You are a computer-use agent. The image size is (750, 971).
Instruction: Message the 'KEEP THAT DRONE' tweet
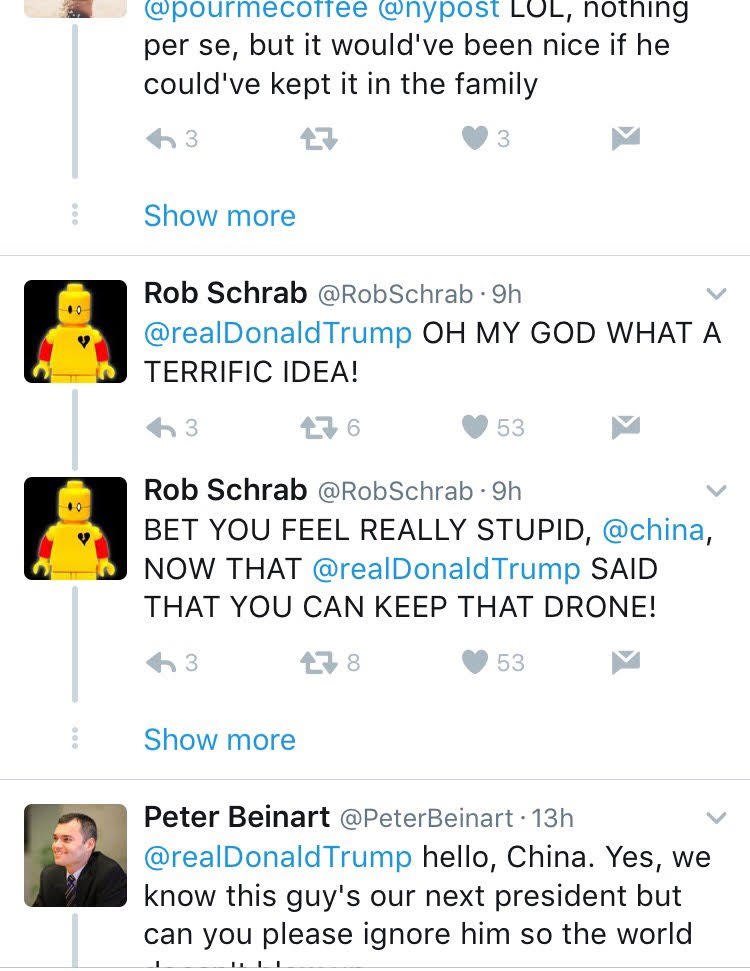(x=626, y=662)
